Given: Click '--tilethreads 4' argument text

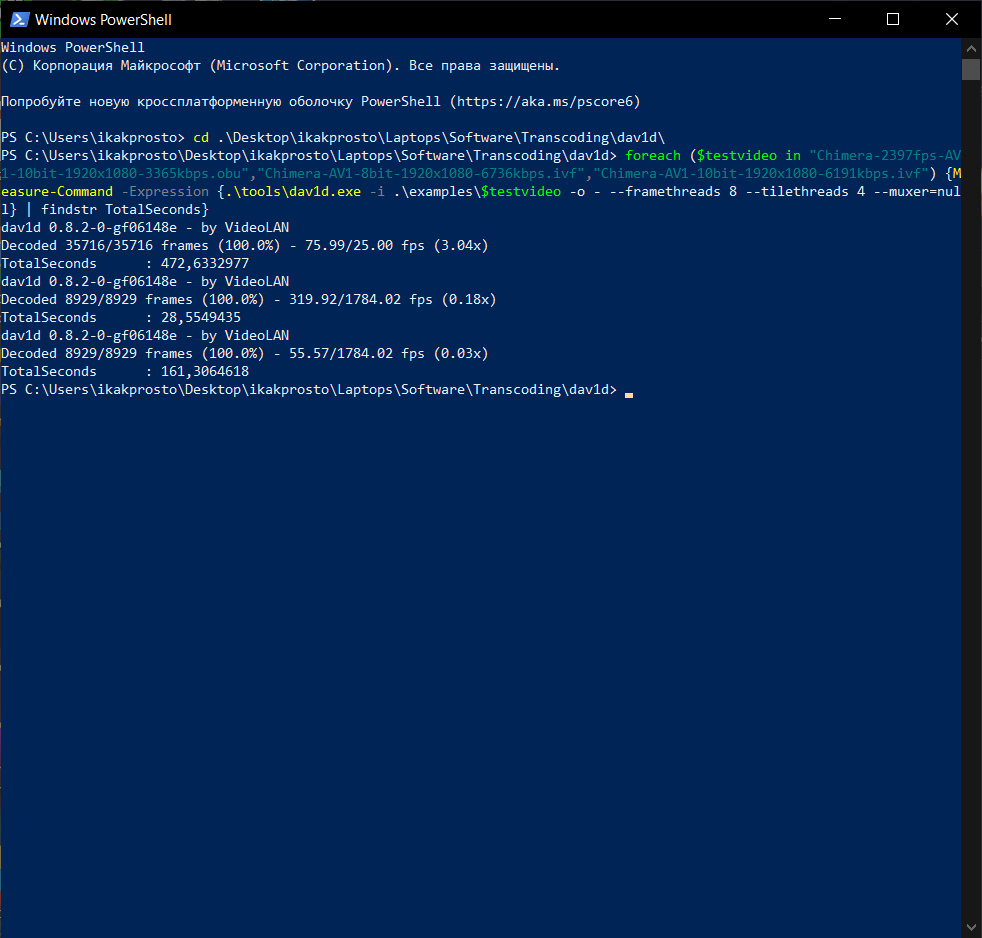Looking at the screenshot, I should tap(805, 192).
